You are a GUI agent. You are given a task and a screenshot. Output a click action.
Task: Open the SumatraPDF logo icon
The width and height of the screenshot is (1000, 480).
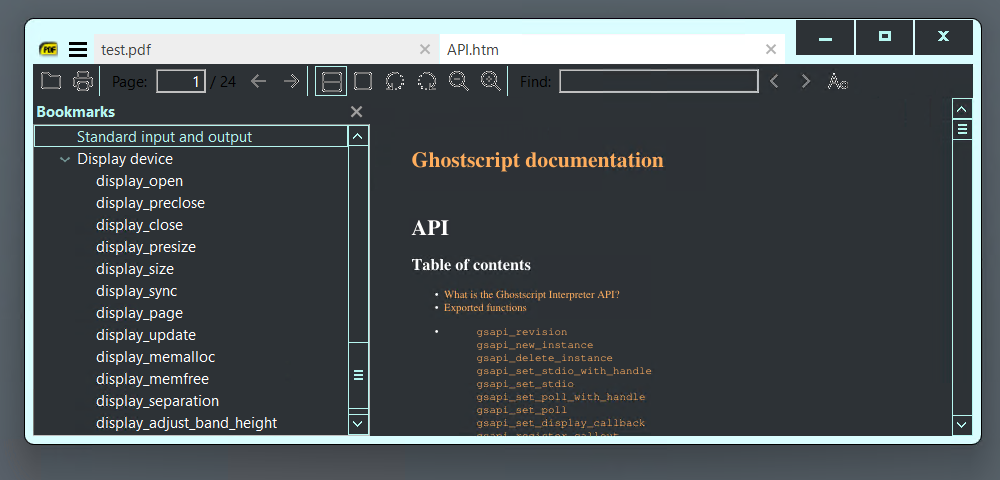click(x=48, y=49)
